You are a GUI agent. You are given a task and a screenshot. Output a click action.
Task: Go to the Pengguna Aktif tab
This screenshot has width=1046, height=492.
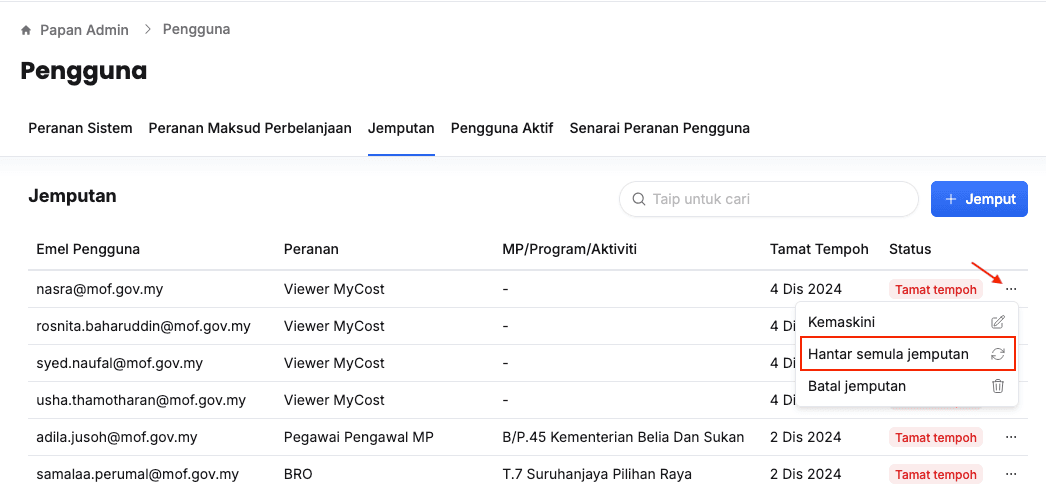point(502,128)
